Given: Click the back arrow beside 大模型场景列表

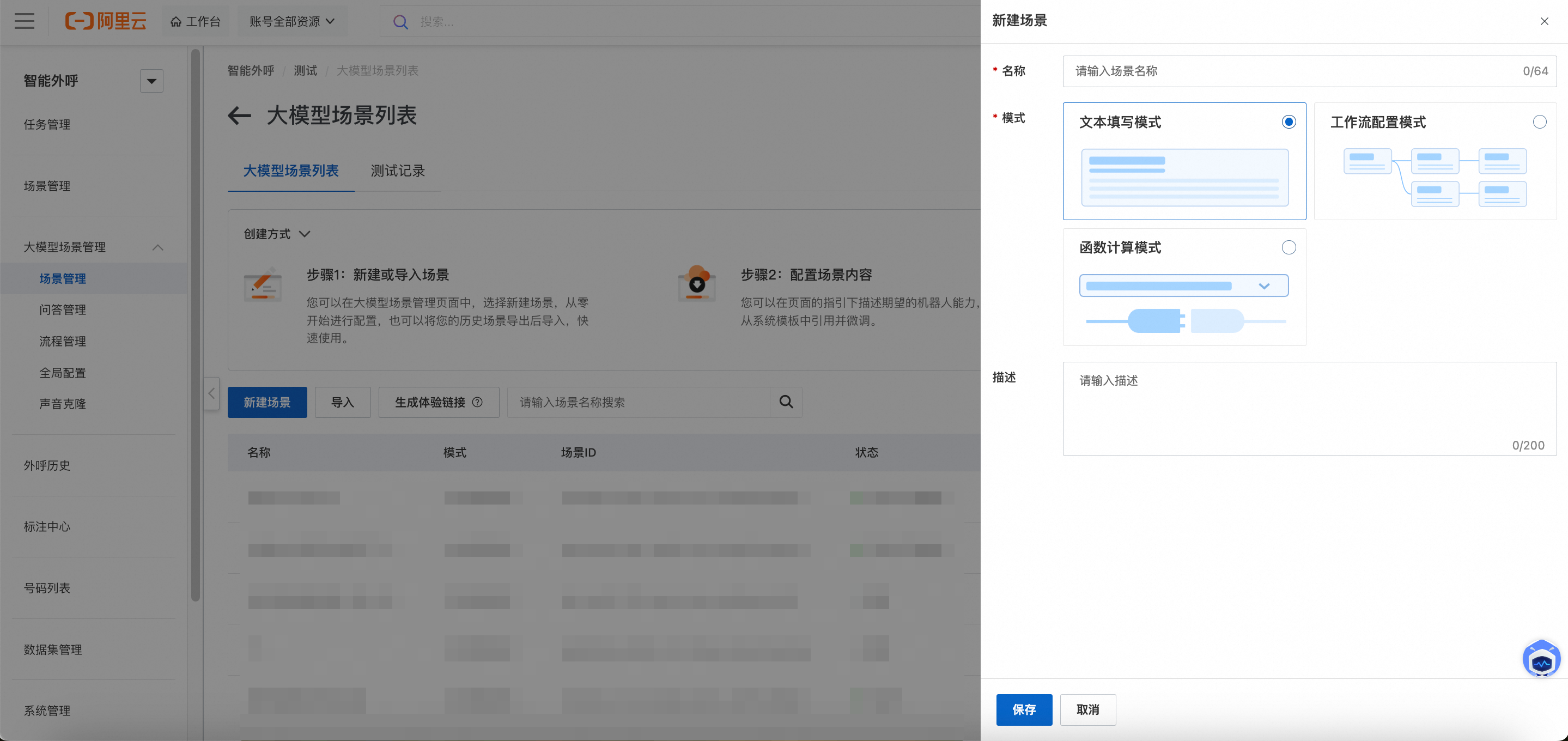Looking at the screenshot, I should [x=239, y=116].
